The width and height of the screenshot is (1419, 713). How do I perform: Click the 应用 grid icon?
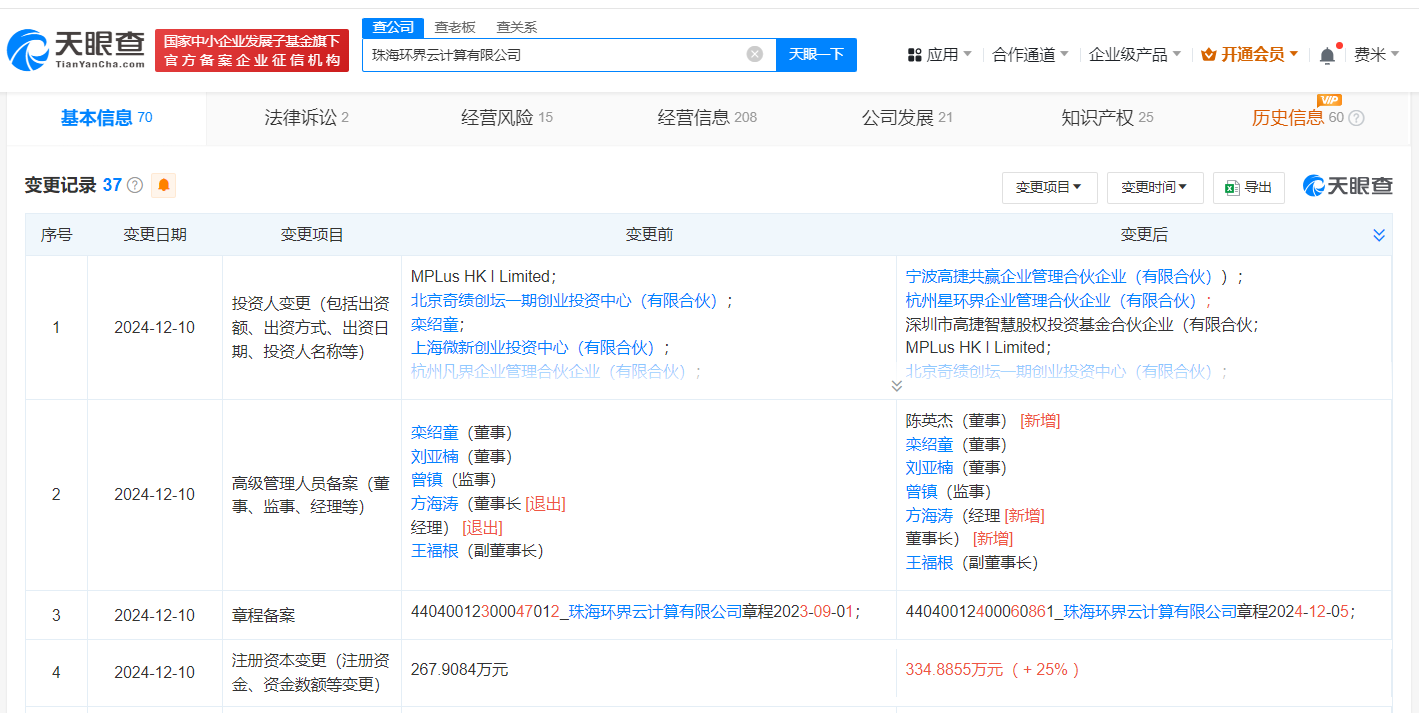coord(914,55)
